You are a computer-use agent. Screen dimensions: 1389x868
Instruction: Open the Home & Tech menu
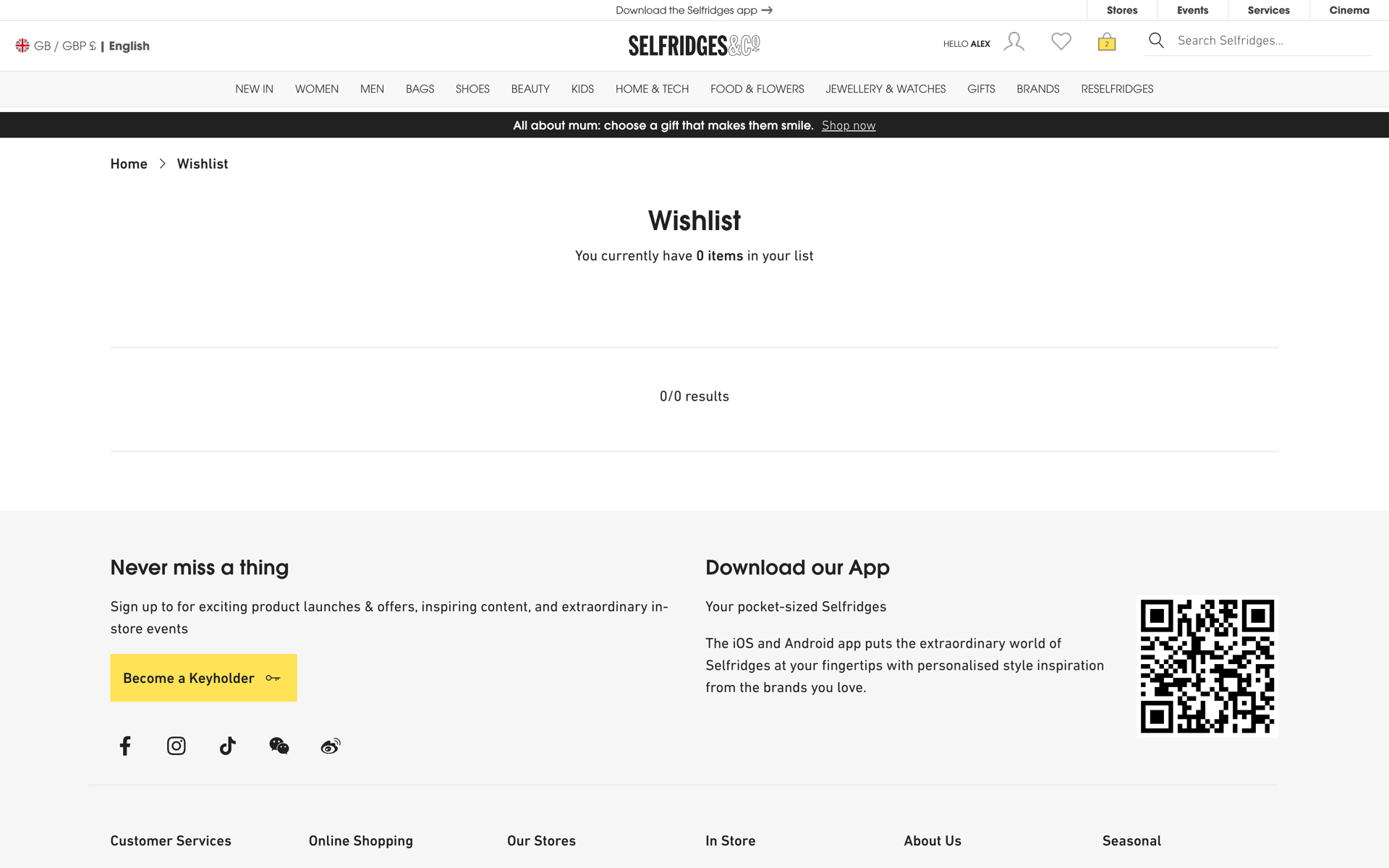(x=652, y=89)
